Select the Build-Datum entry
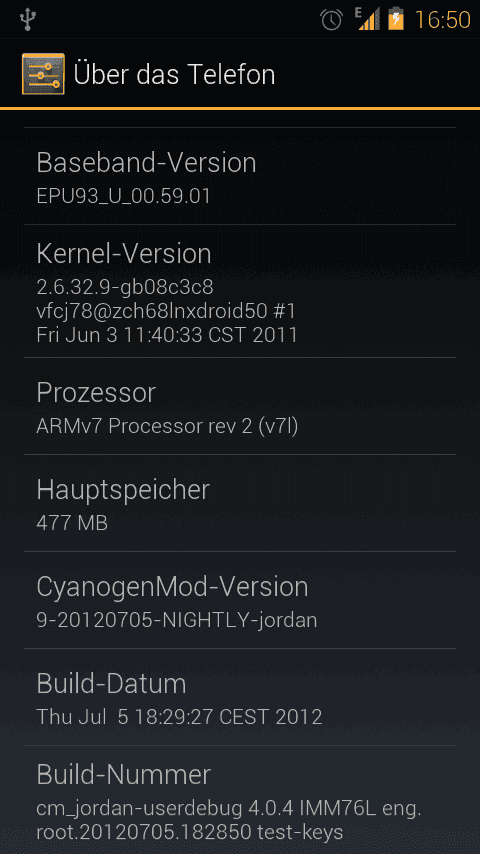This screenshot has height=854, width=480. tap(240, 697)
